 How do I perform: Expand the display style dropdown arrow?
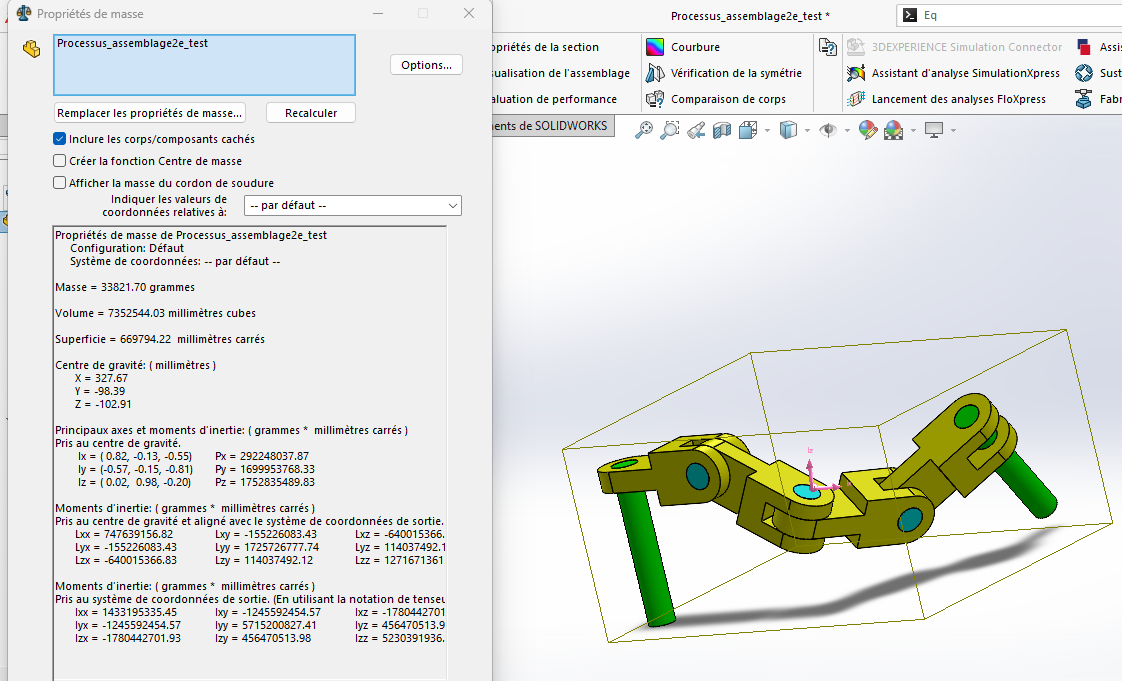[x=807, y=131]
